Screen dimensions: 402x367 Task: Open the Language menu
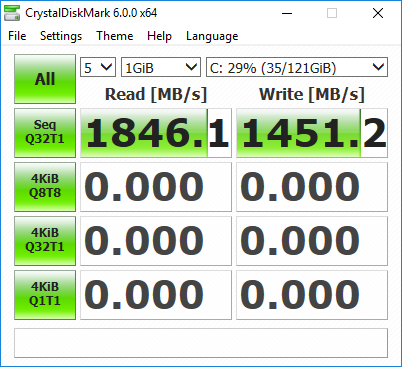pyautogui.click(x=212, y=36)
